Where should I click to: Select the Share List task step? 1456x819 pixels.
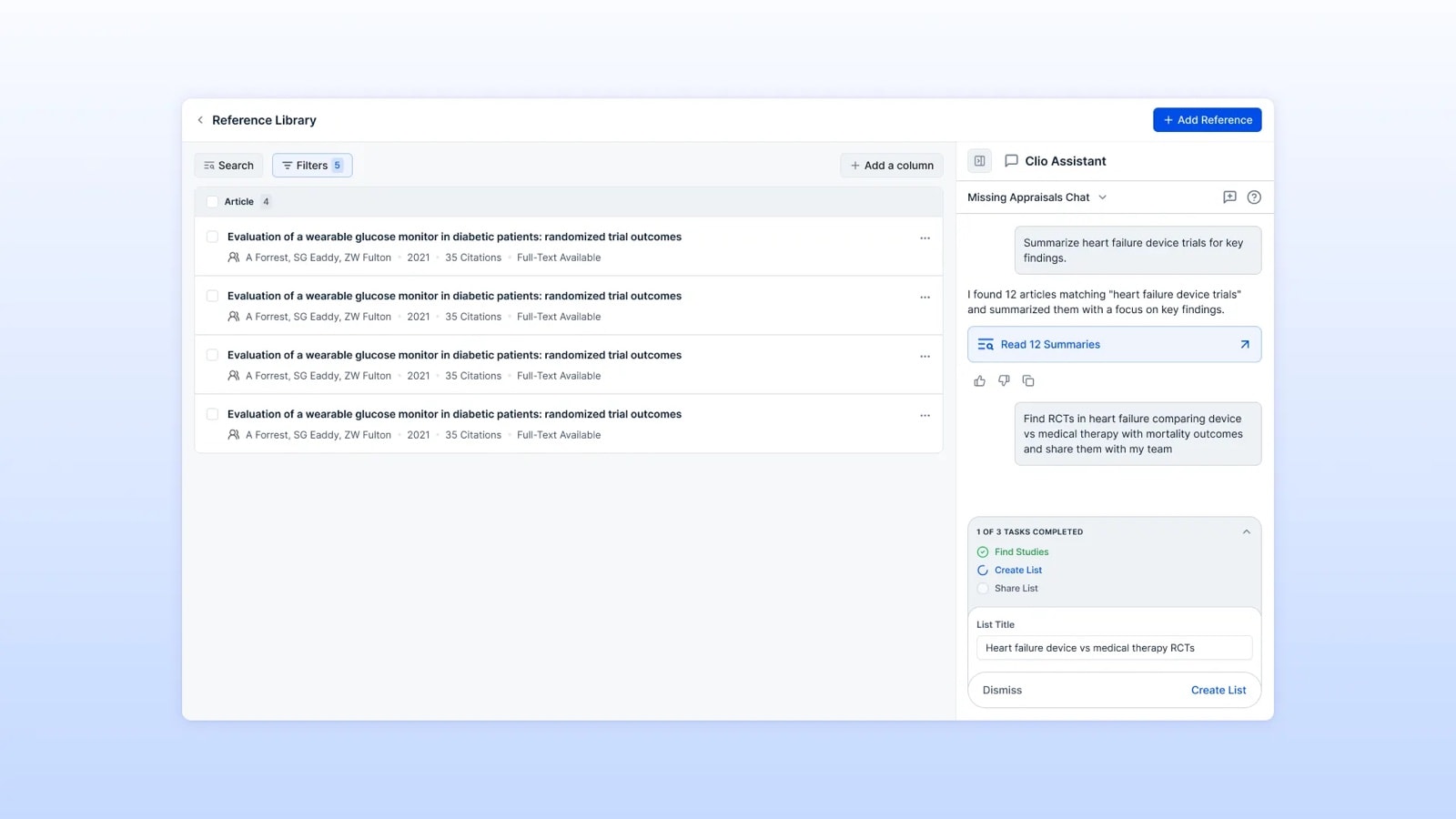pos(1007,589)
